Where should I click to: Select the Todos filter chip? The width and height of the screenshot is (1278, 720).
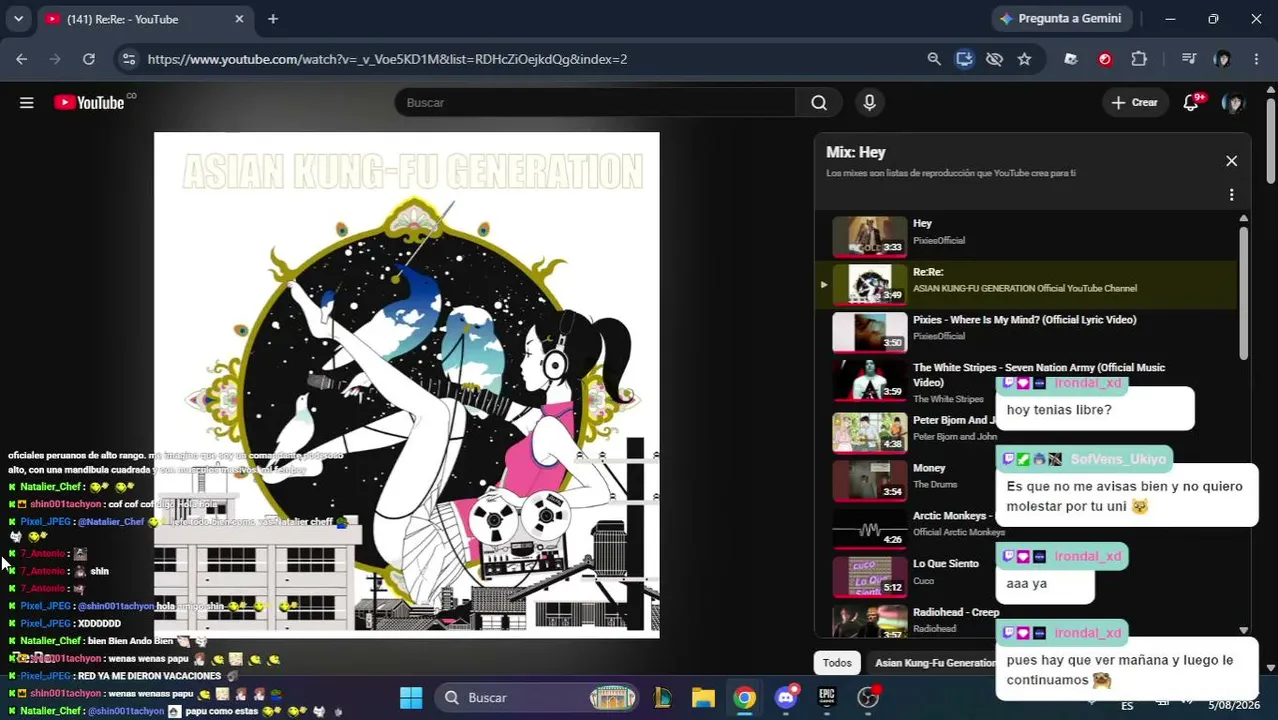(x=837, y=663)
